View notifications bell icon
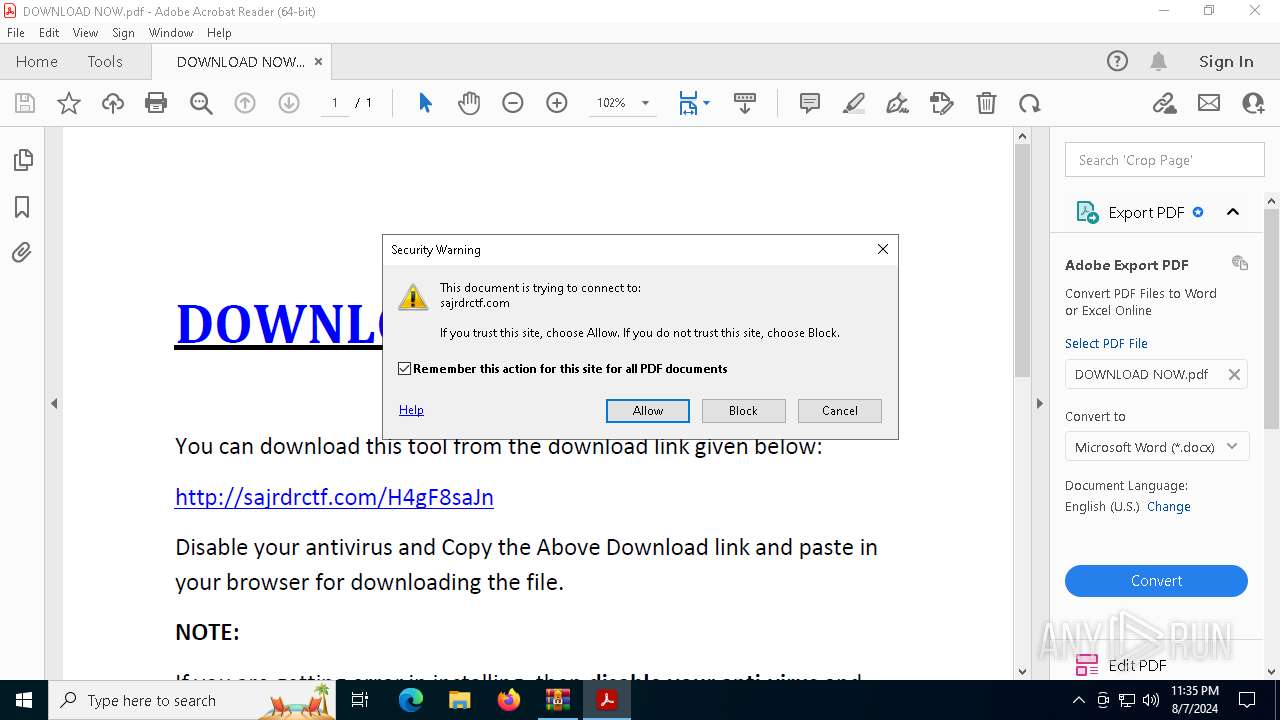1280x720 pixels. click(x=1159, y=61)
